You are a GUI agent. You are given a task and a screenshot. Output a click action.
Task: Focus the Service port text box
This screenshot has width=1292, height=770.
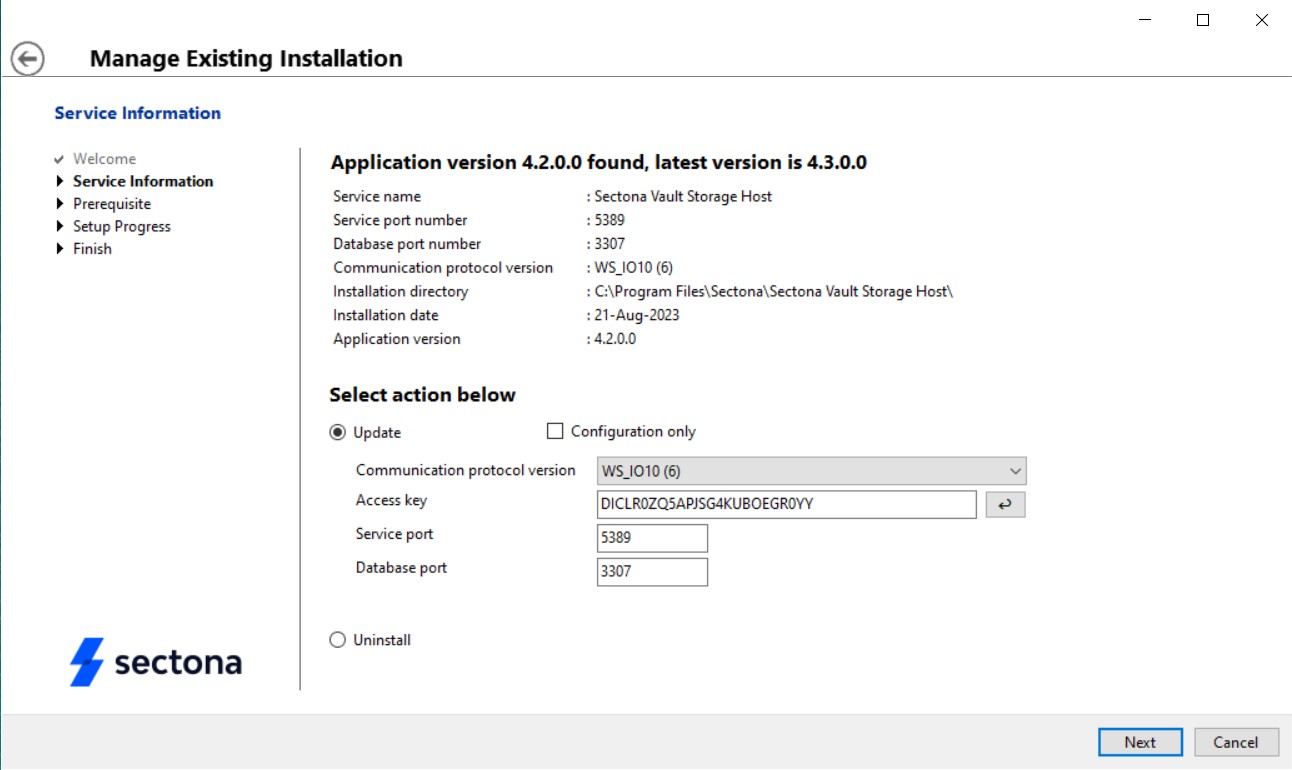coord(652,538)
